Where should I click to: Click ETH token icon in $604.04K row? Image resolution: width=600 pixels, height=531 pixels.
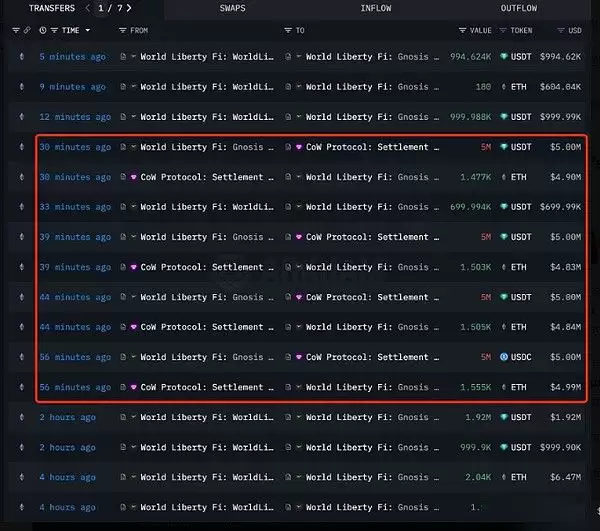point(504,87)
